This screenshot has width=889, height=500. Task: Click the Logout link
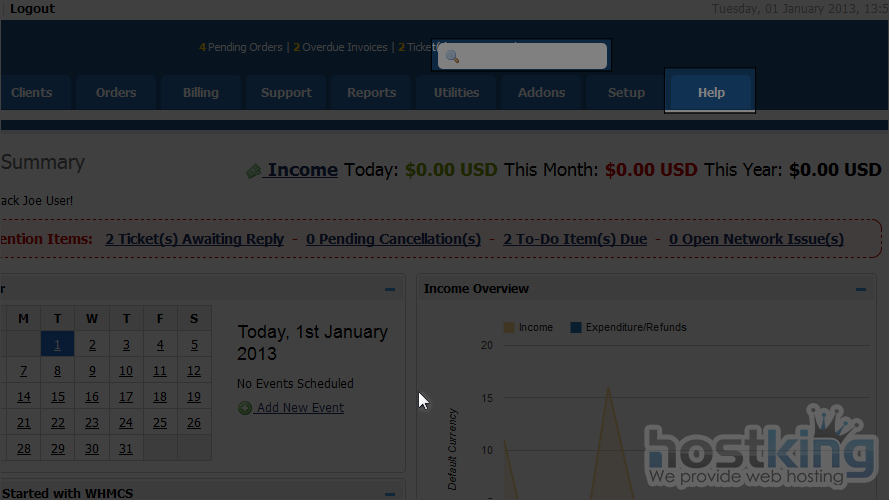click(x=32, y=9)
